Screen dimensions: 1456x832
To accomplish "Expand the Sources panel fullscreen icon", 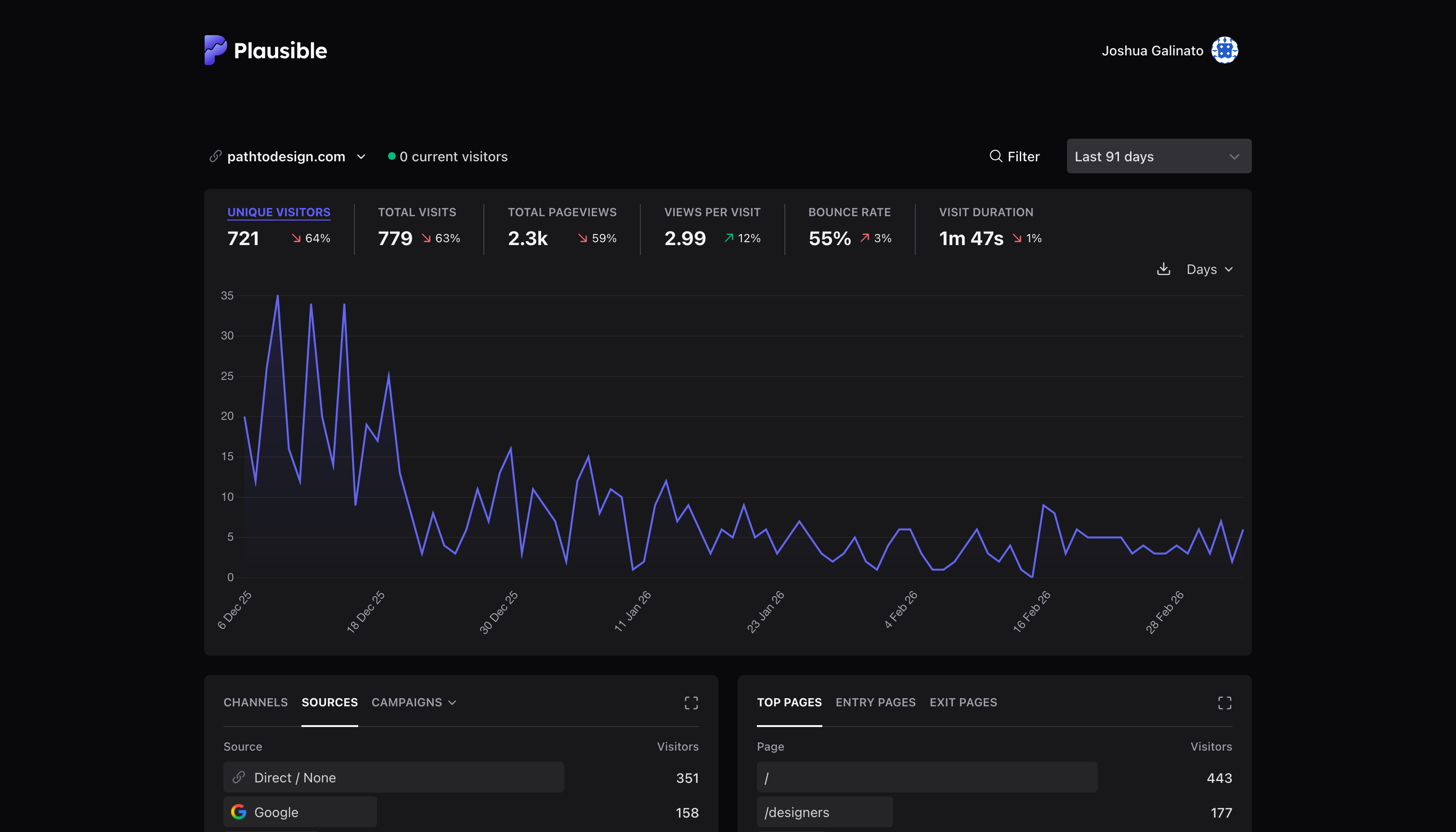I will [x=691, y=703].
